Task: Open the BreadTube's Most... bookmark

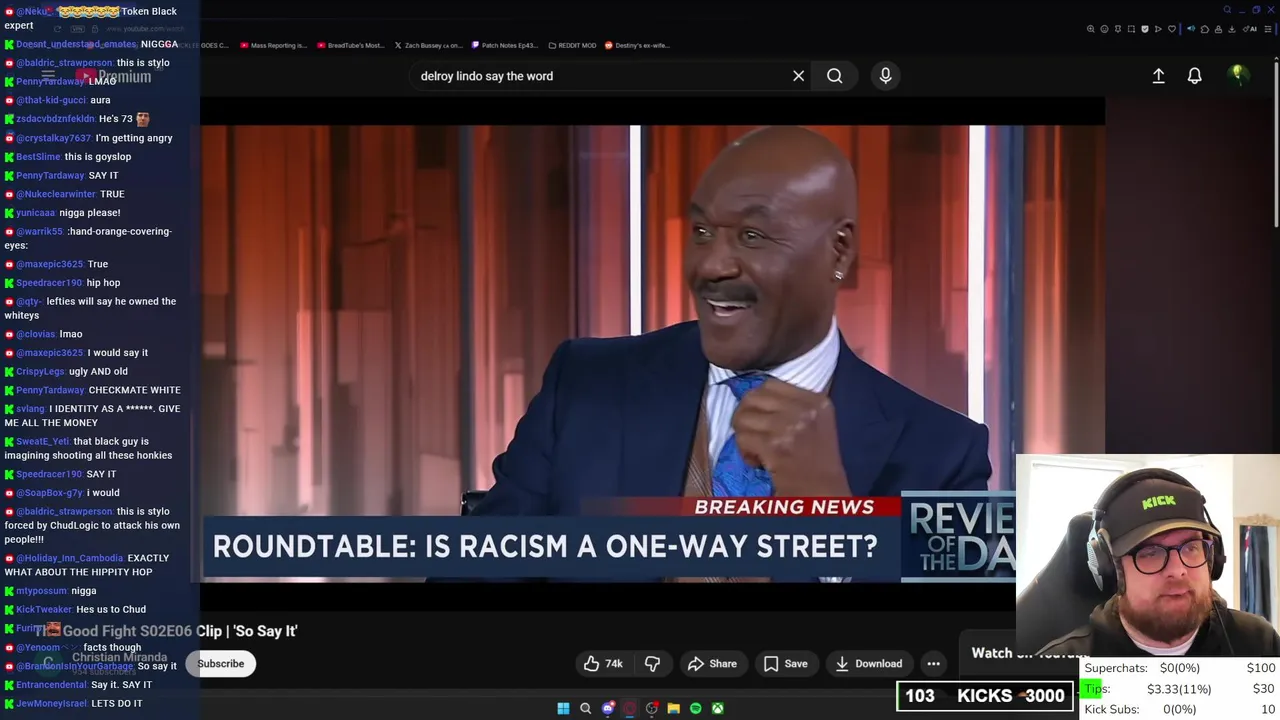Action: 350,45
